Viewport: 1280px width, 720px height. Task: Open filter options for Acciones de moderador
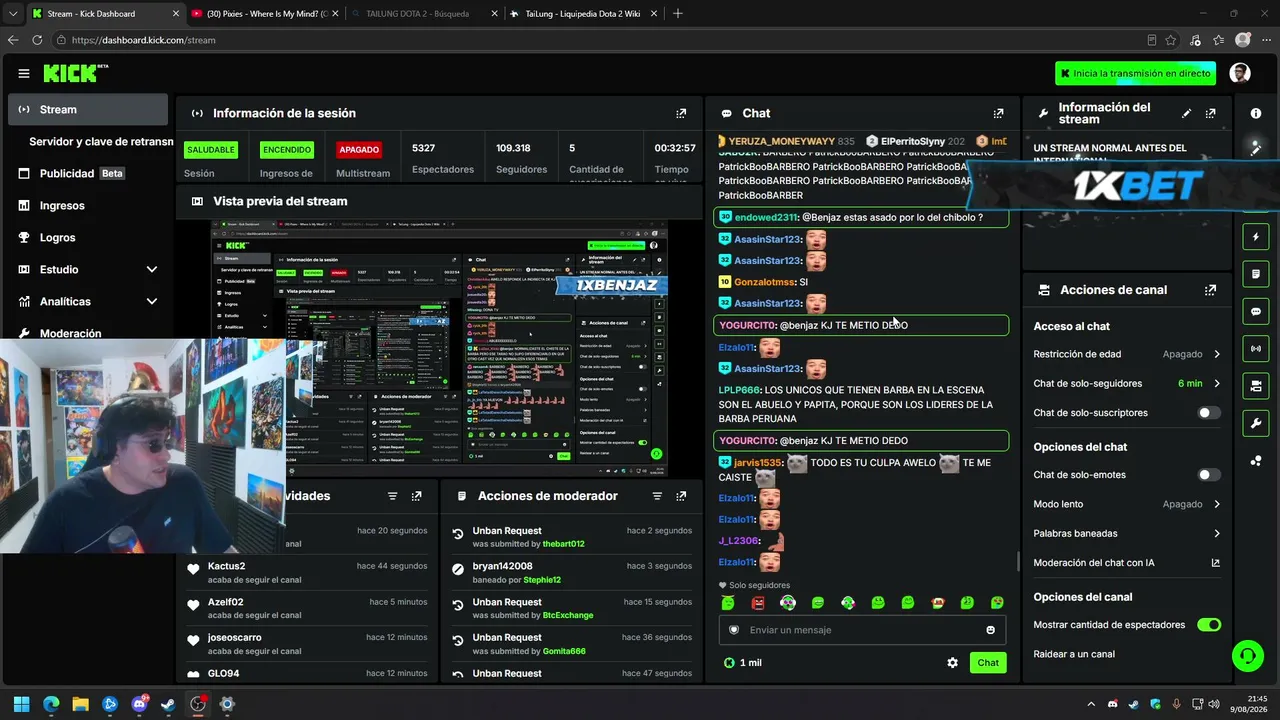tap(657, 496)
